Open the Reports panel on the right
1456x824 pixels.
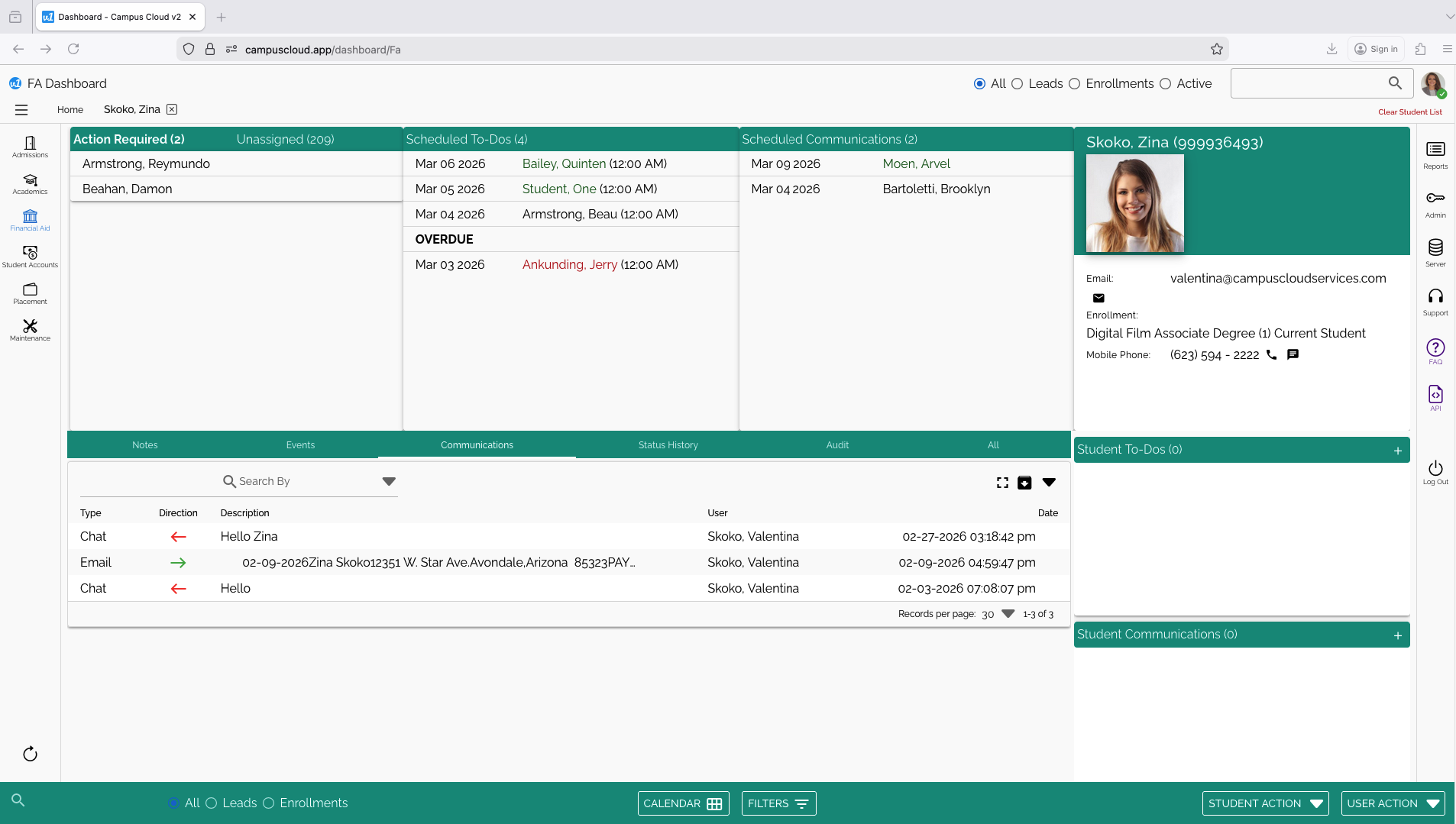1436,151
